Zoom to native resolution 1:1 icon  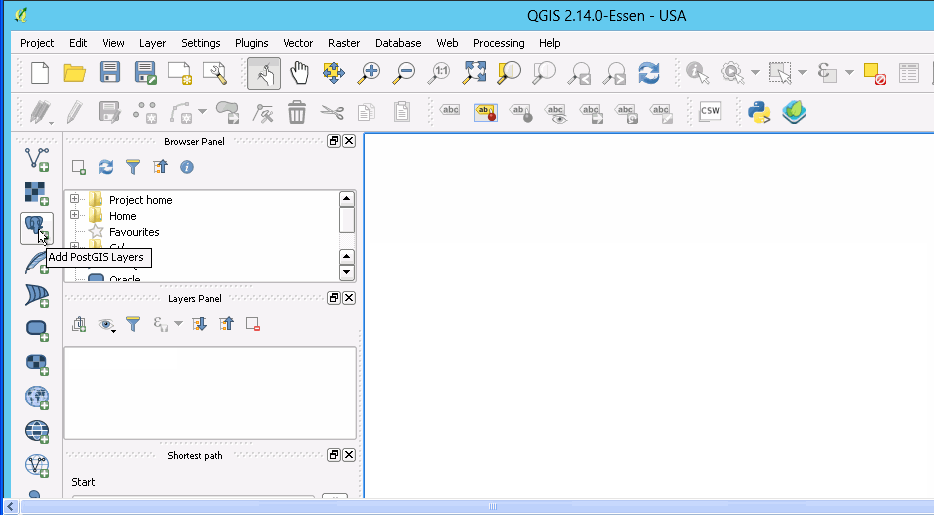pos(439,73)
